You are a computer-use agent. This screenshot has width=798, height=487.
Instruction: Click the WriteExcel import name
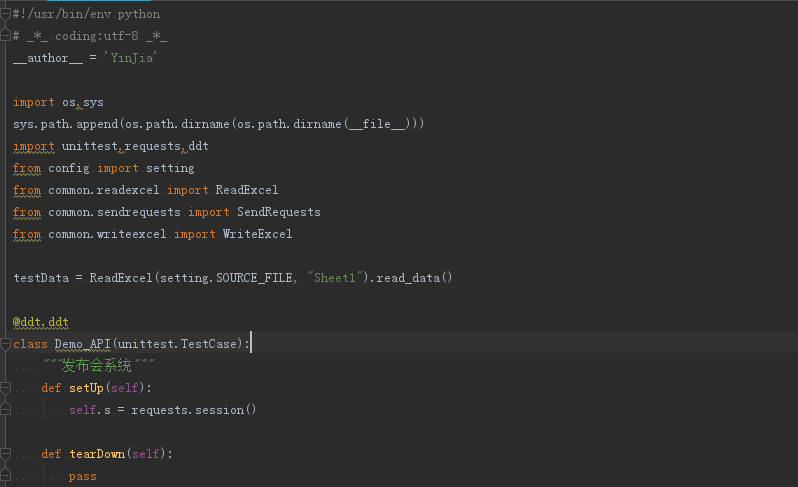(257, 234)
